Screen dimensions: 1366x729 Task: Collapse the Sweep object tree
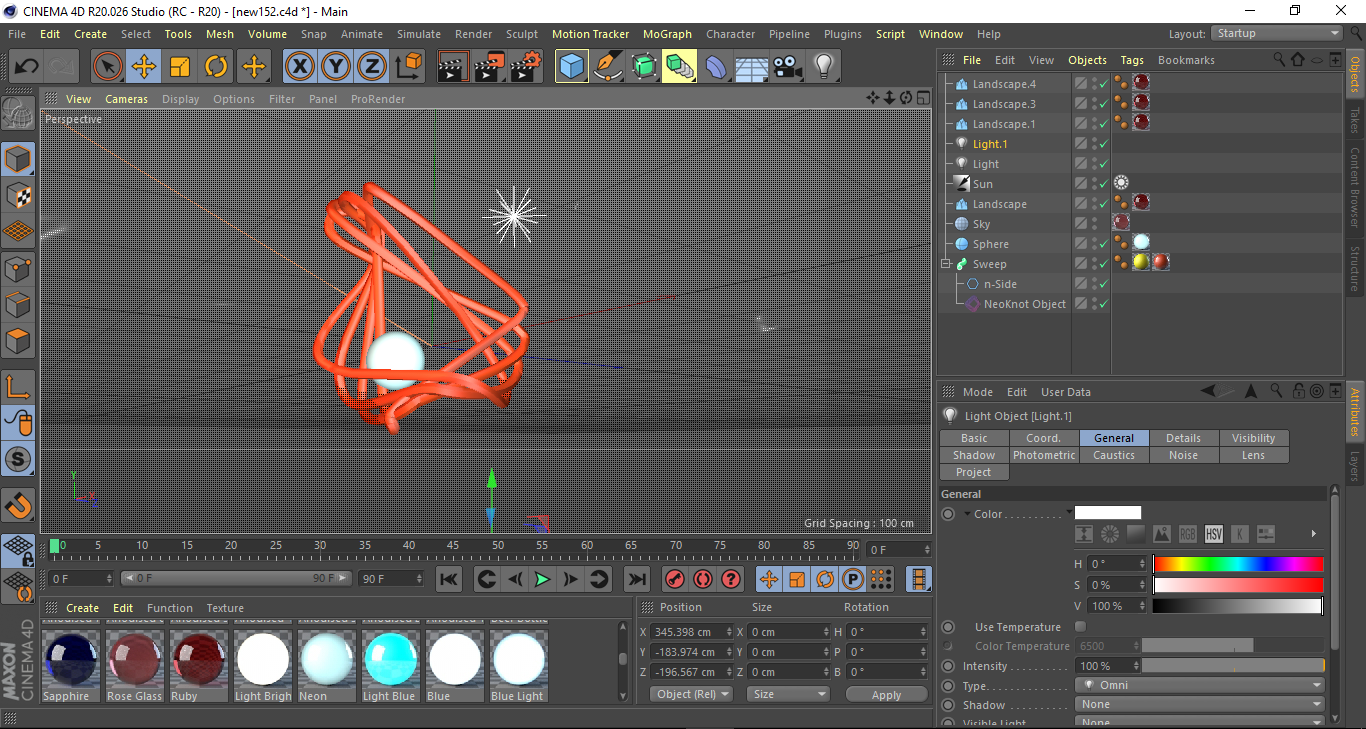tap(946, 264)
